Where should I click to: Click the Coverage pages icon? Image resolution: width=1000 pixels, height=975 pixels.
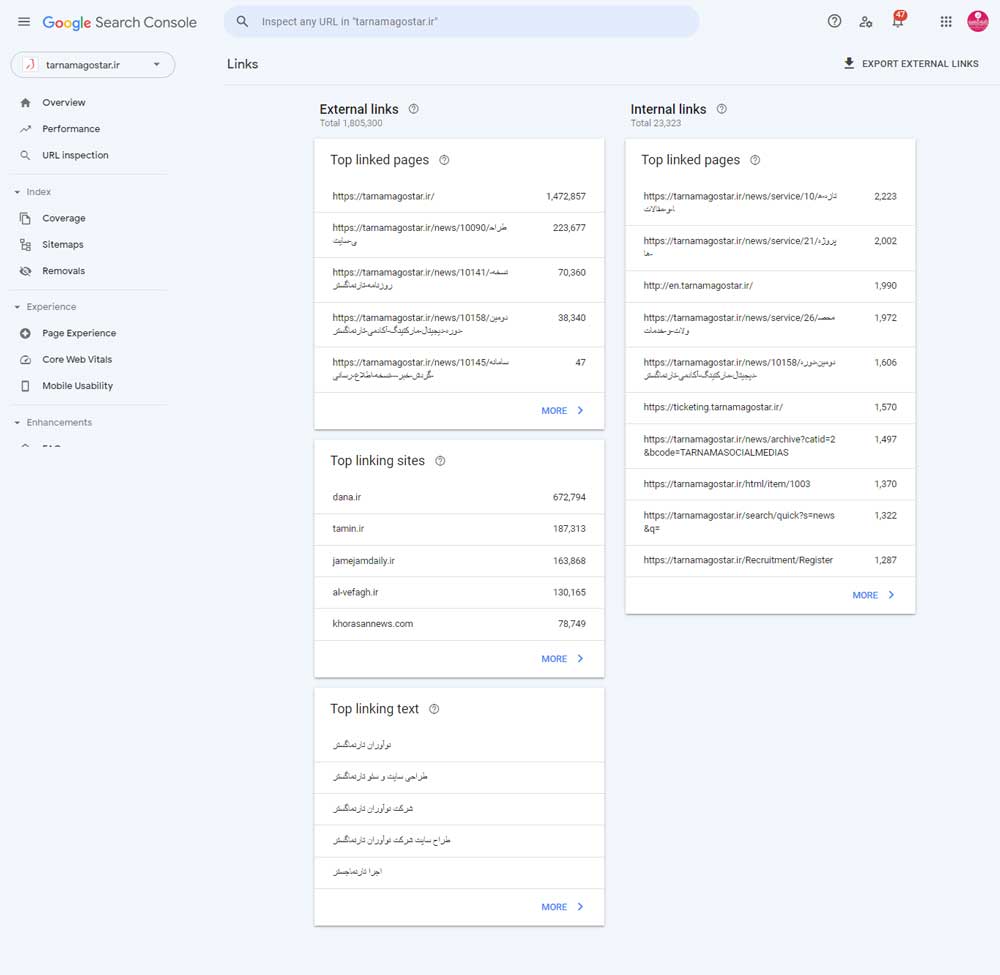(26, 219)
